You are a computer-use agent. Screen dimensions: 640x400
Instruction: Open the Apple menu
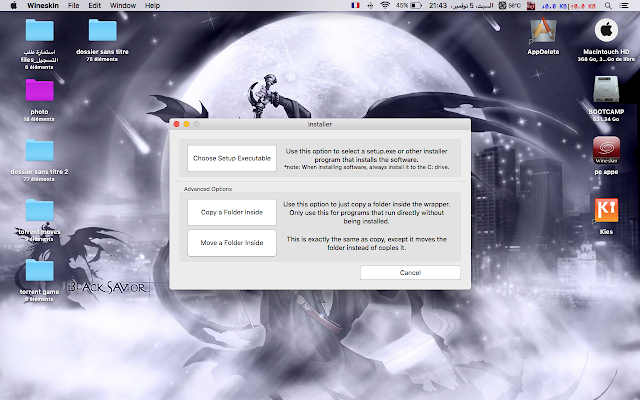[13, 6]
